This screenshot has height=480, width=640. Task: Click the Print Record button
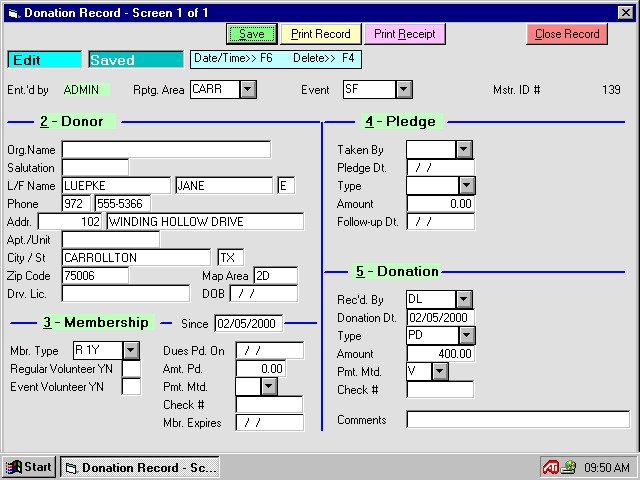(321, 34)
